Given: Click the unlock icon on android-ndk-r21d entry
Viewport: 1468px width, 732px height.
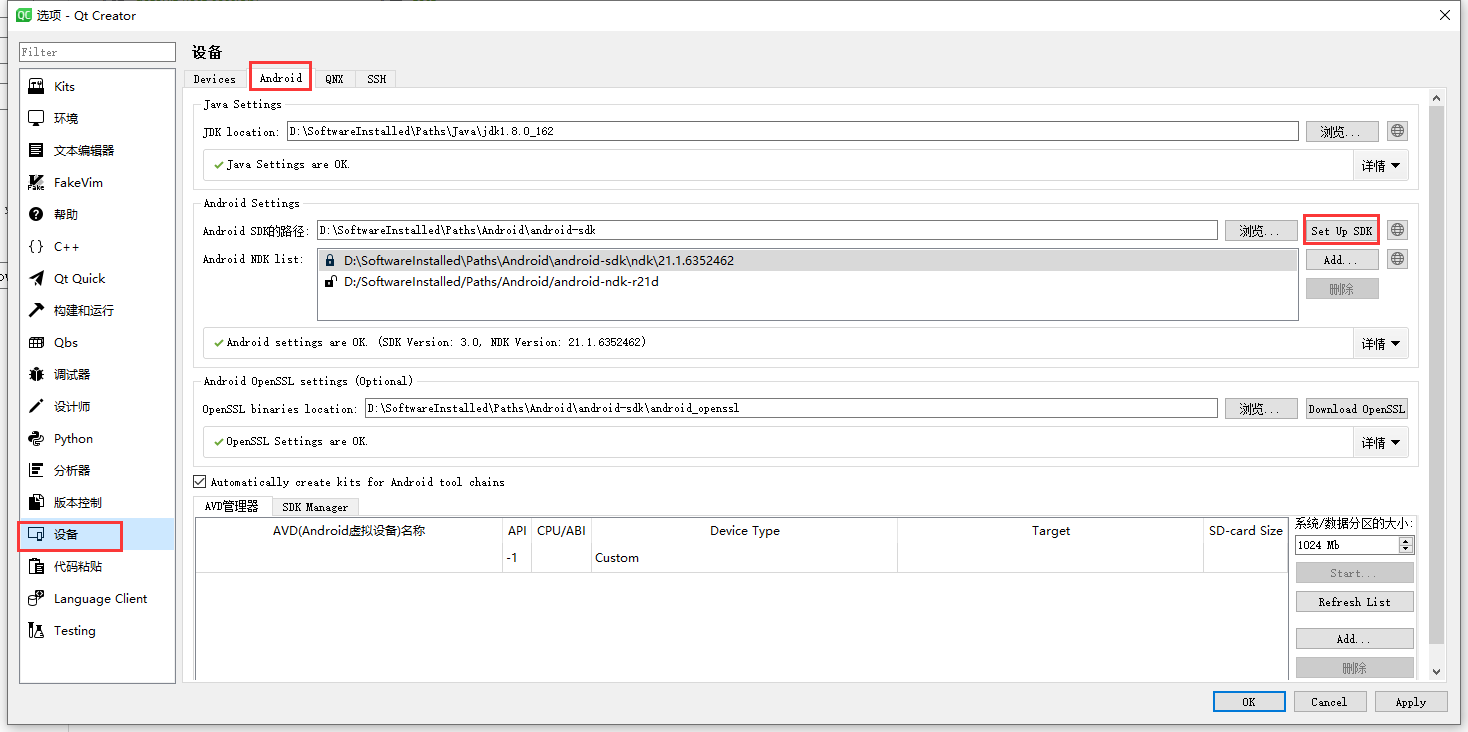Looking at the screenshot, I should (330, 281).
